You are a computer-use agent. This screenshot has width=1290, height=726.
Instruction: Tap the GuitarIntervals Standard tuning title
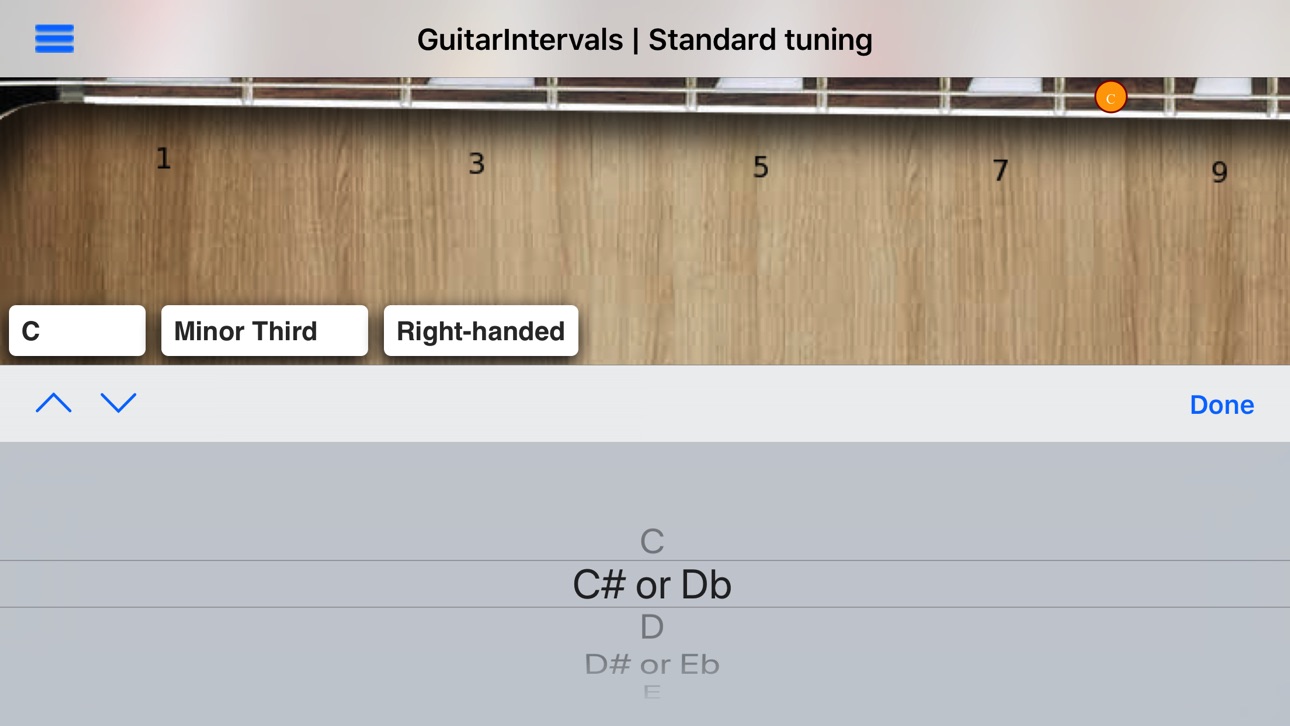click(645, 39)
